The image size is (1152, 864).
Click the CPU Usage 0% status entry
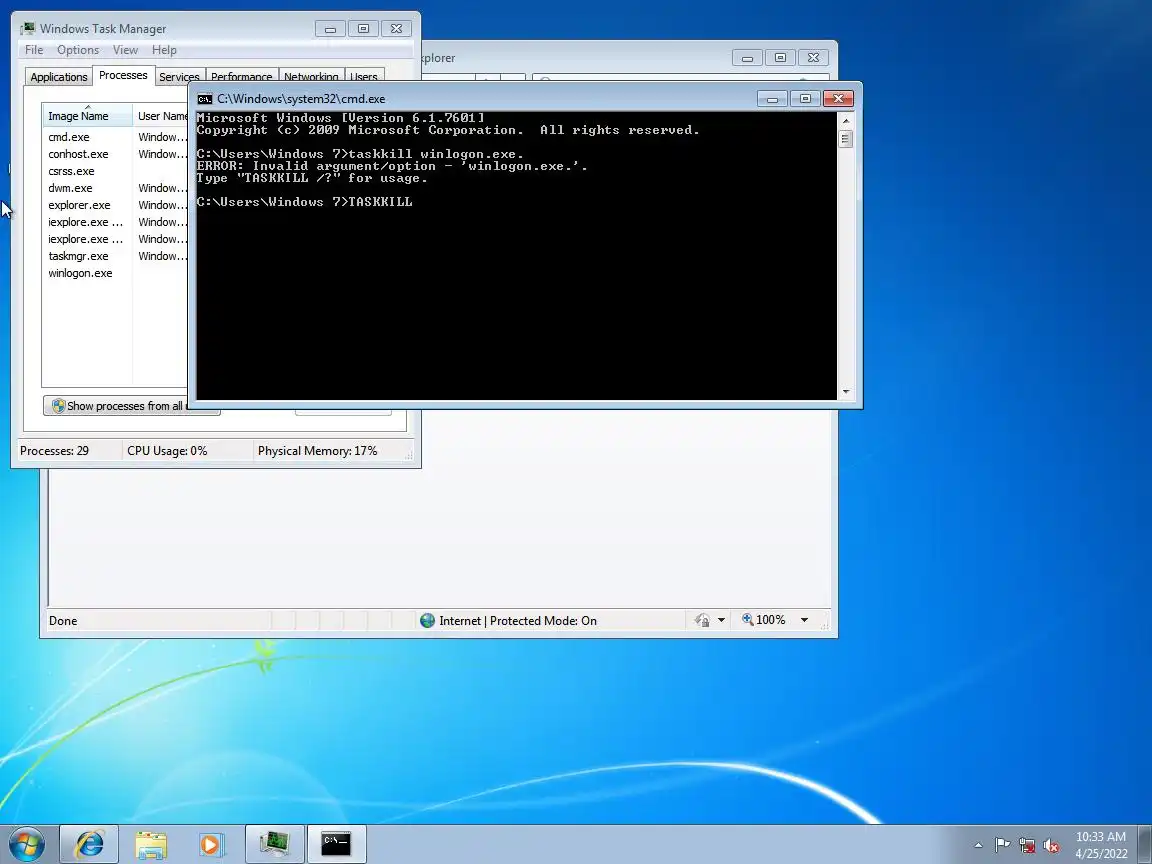click(167, 450)
